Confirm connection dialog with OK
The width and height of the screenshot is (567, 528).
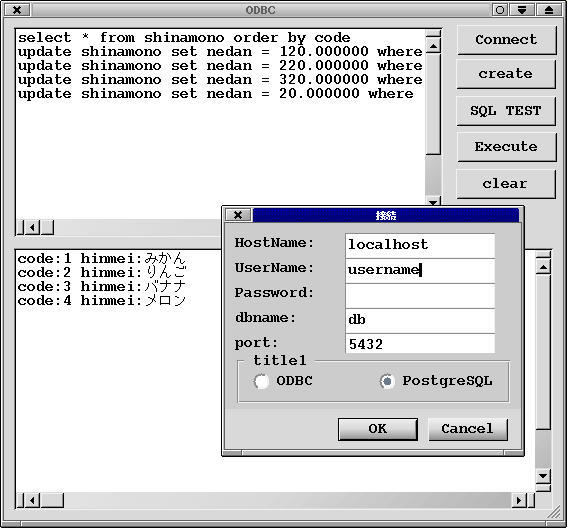[x=378, y=429]
